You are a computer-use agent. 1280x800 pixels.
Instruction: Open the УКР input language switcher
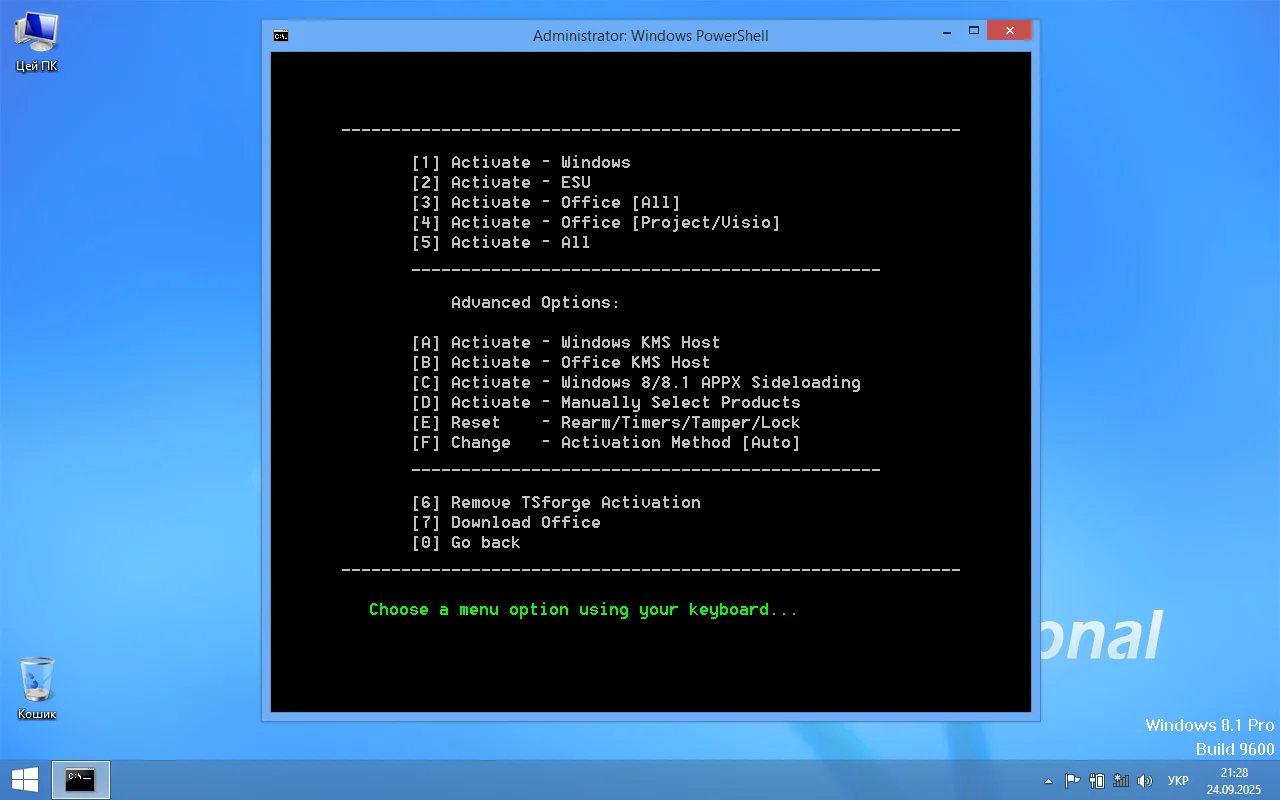coord(1178,781)
